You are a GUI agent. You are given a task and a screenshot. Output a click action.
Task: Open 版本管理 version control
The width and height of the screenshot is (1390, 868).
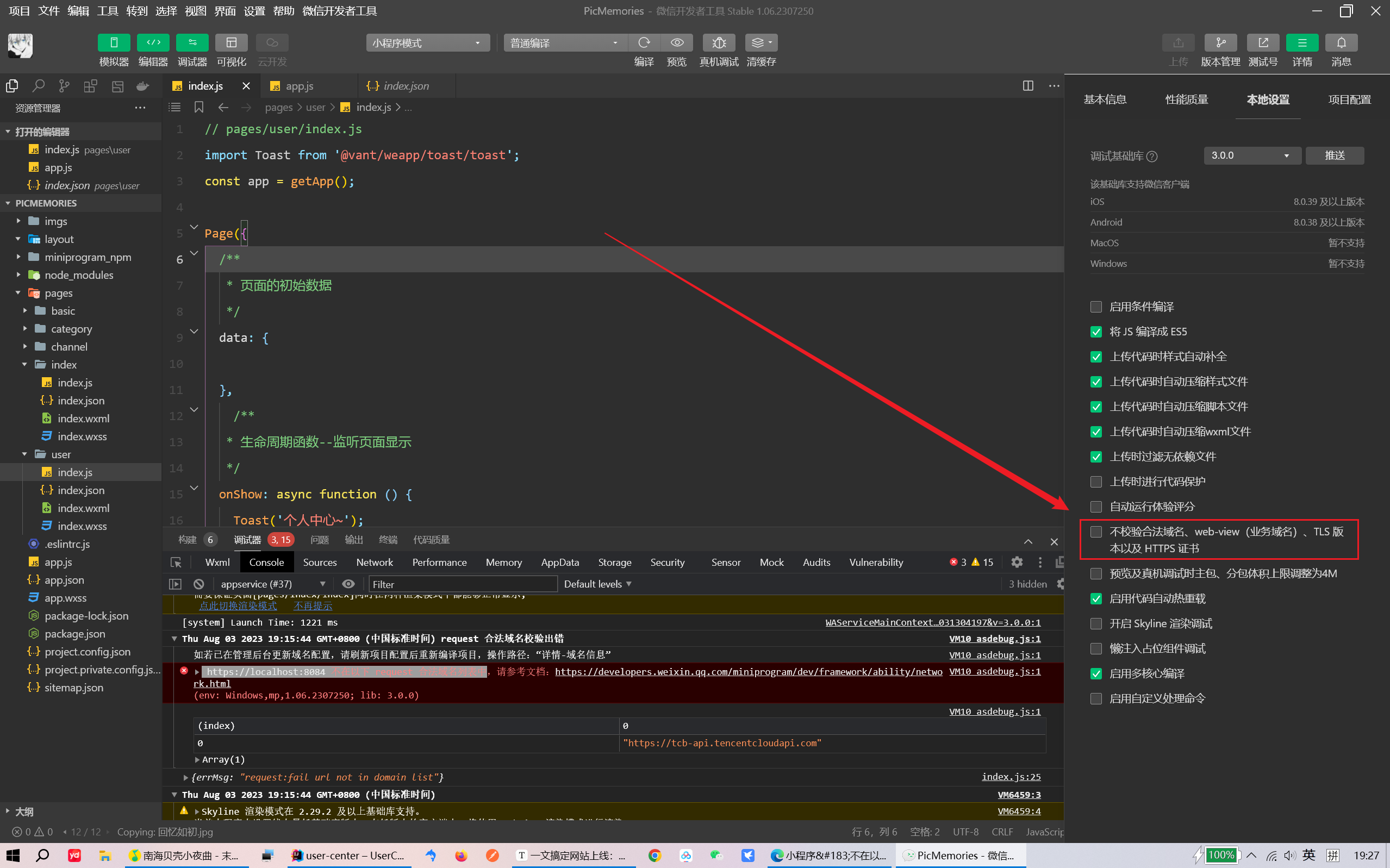(1220, 42)
